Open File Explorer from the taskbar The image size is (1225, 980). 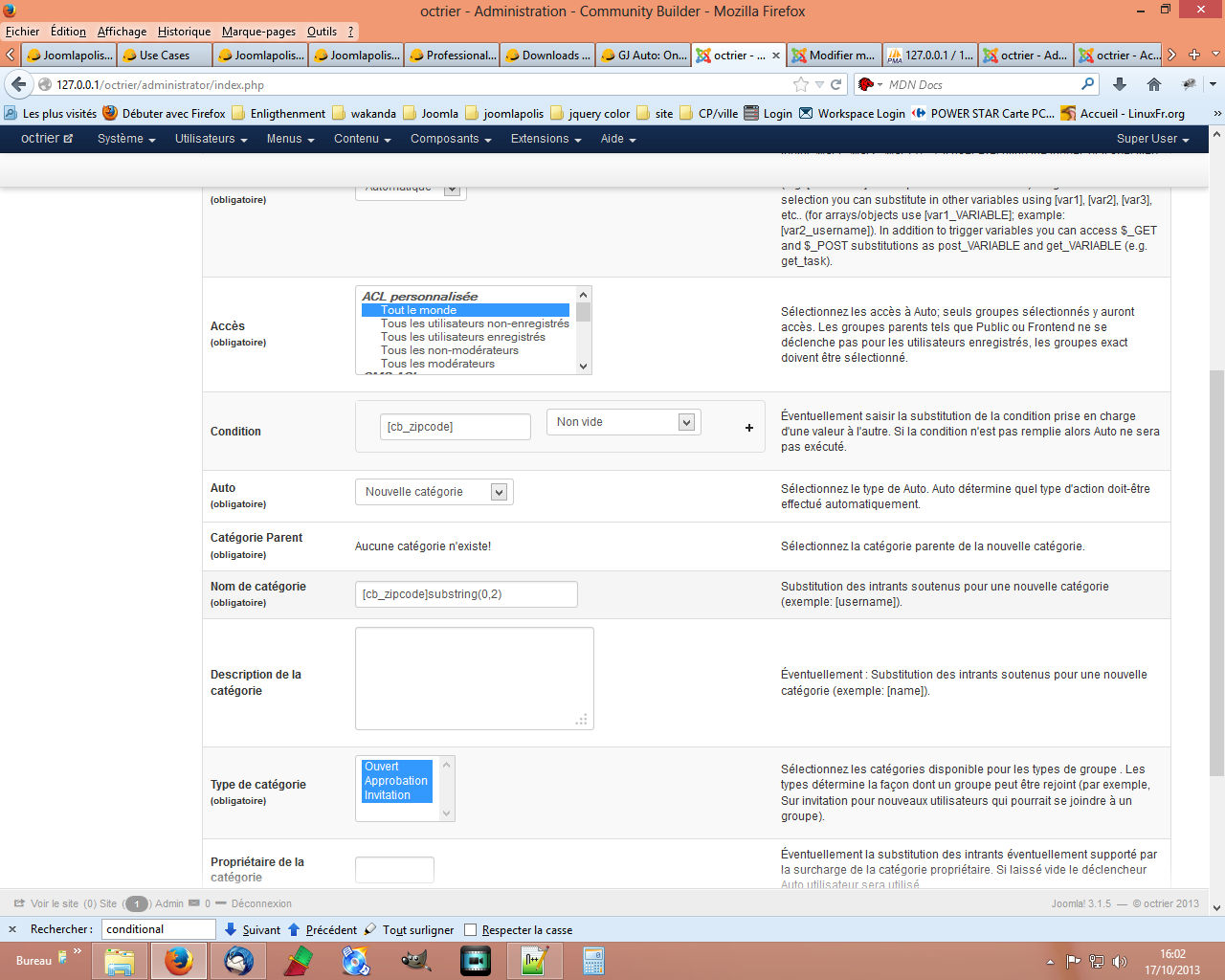pyautogui.click(x=119, y=960)
